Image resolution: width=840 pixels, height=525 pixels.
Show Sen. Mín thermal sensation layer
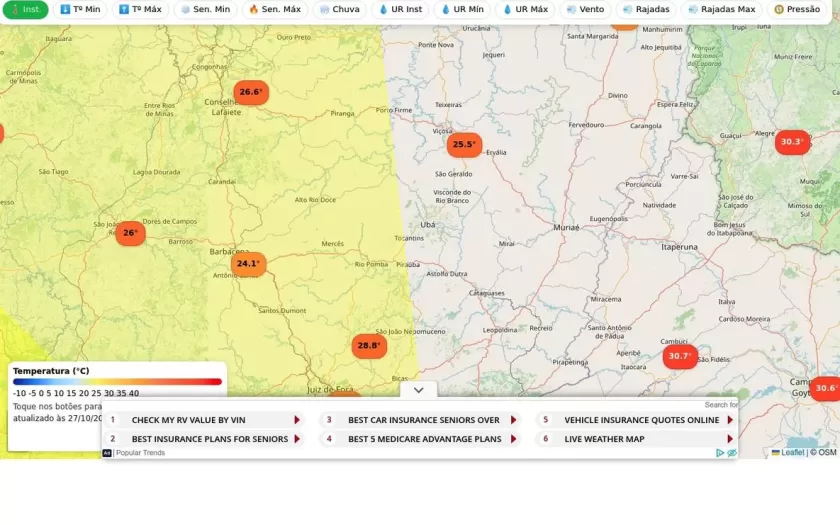(206, 9)
